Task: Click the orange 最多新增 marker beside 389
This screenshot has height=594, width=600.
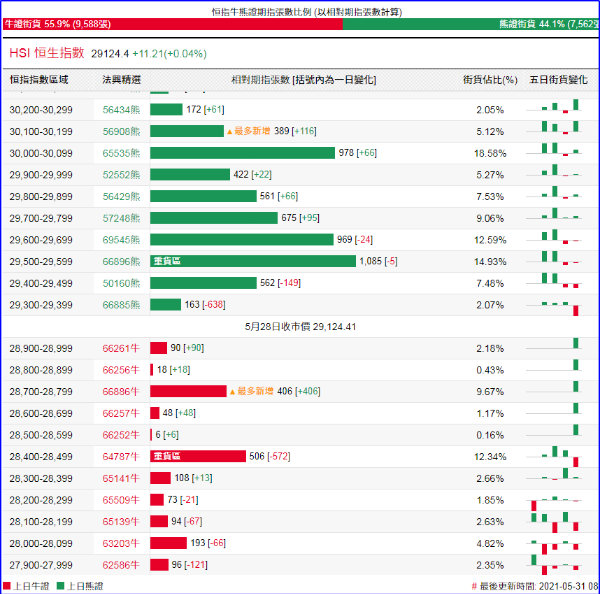Action: click(x=248, y=131)
